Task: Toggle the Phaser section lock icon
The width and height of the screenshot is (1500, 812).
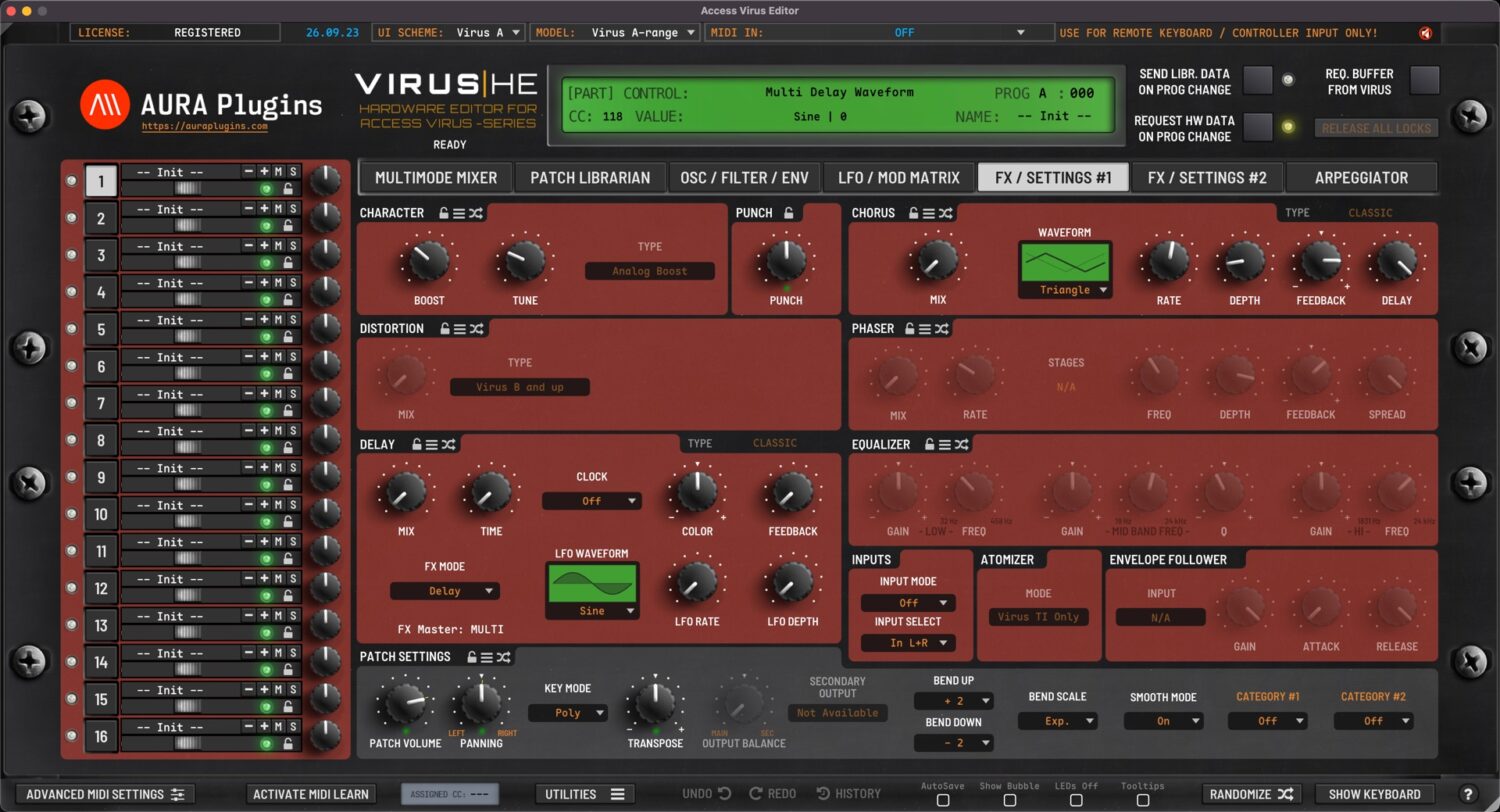Action: pyautogui.click(x=910, y=328)
